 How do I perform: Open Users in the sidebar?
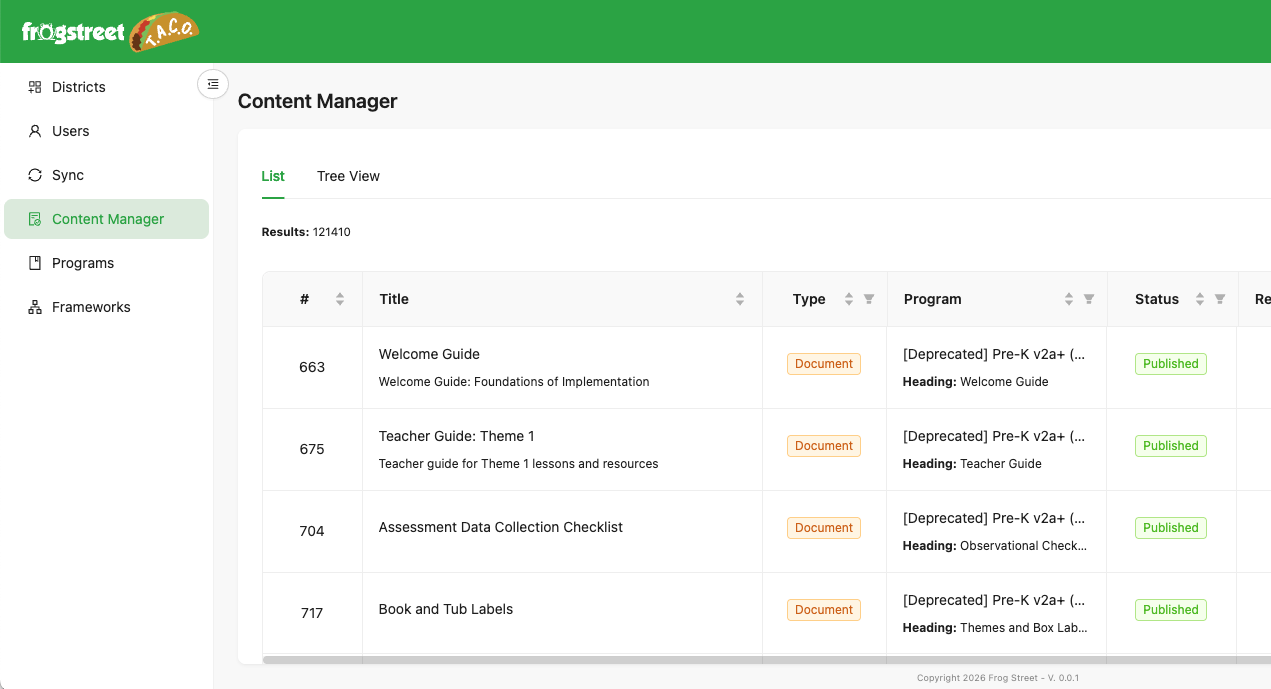[x=106, y=131]
